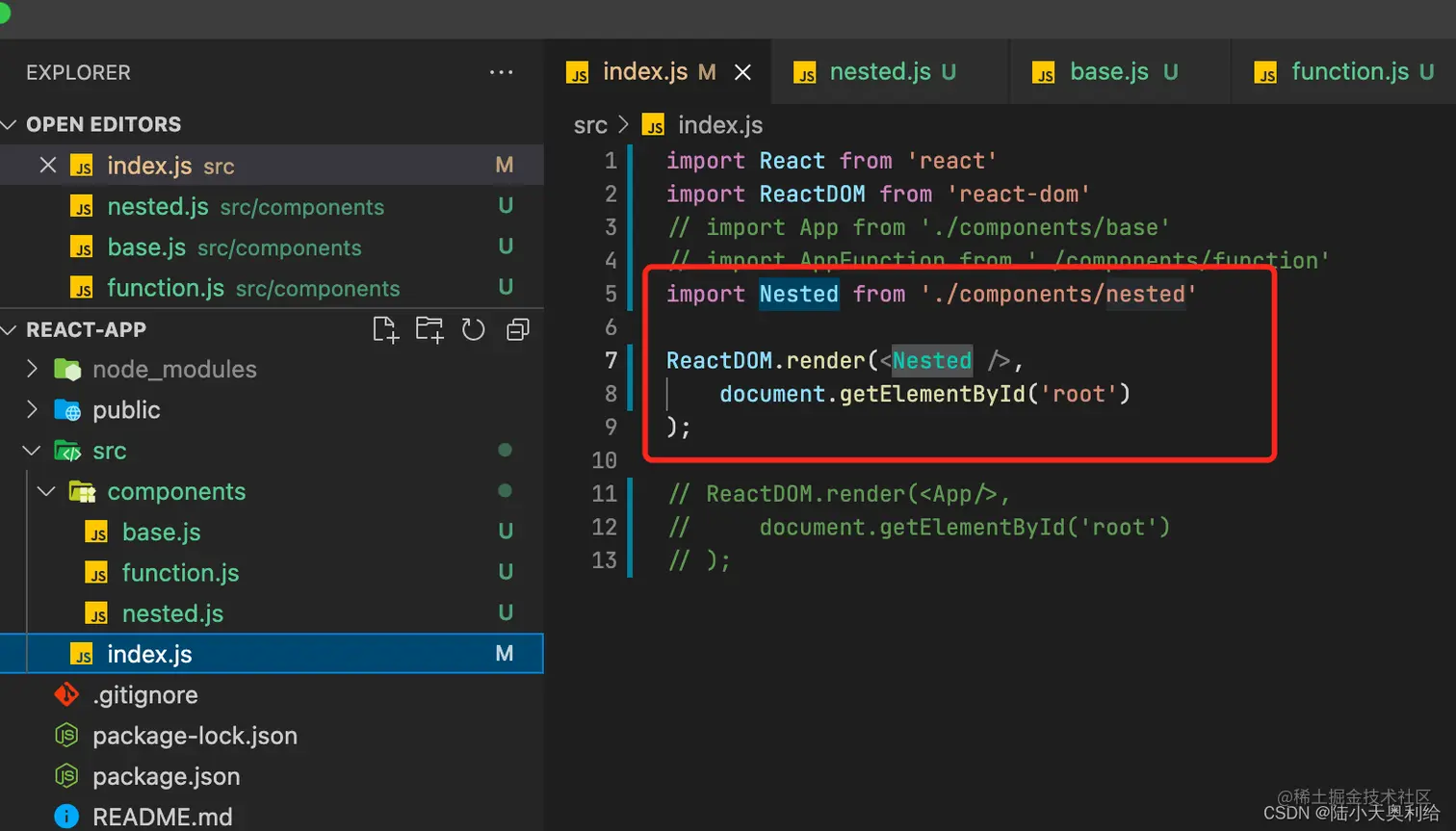Collapse the REACT-APP section

pos(11,329)
